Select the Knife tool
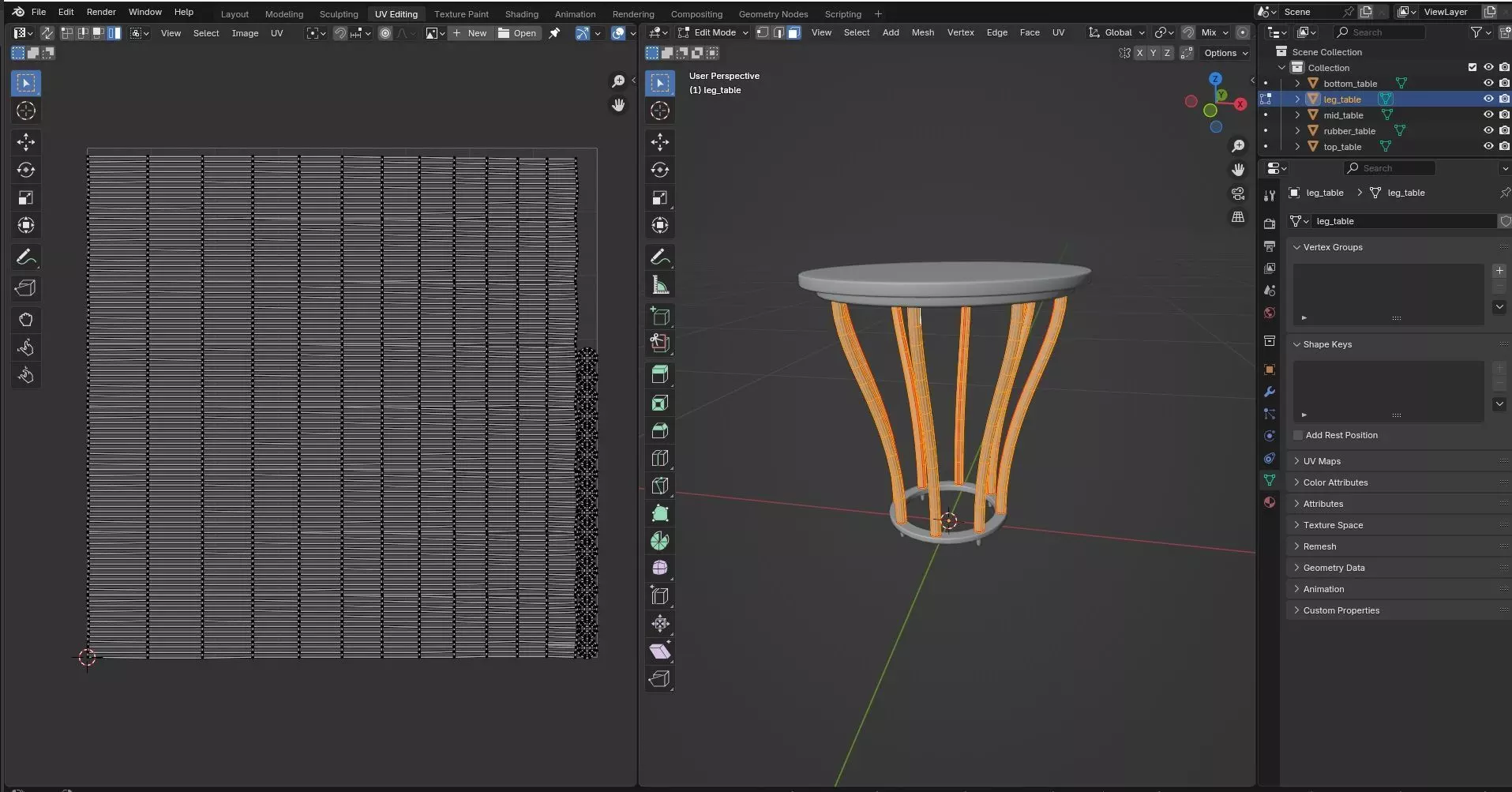Viewport: 1512px width, 792px height. coord(660,486)
